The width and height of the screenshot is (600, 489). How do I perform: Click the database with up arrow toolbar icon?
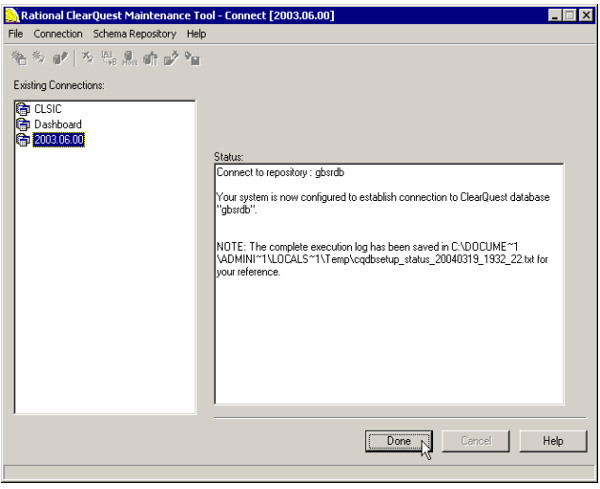tap(150, 59)
